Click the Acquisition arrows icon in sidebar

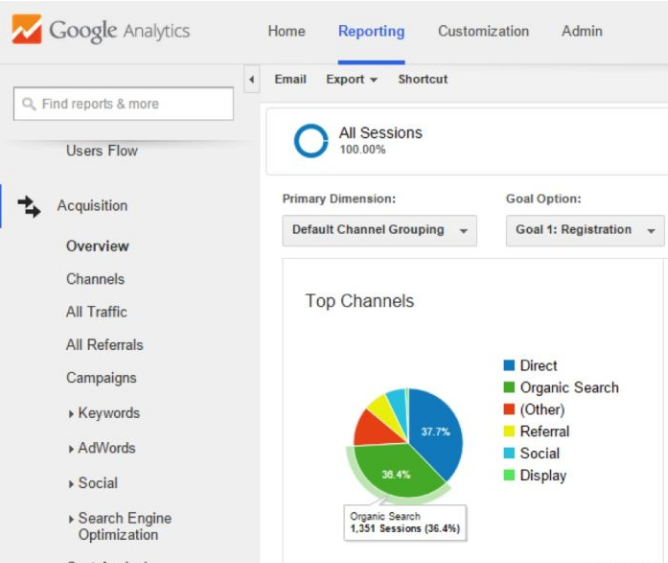(29, 207)
